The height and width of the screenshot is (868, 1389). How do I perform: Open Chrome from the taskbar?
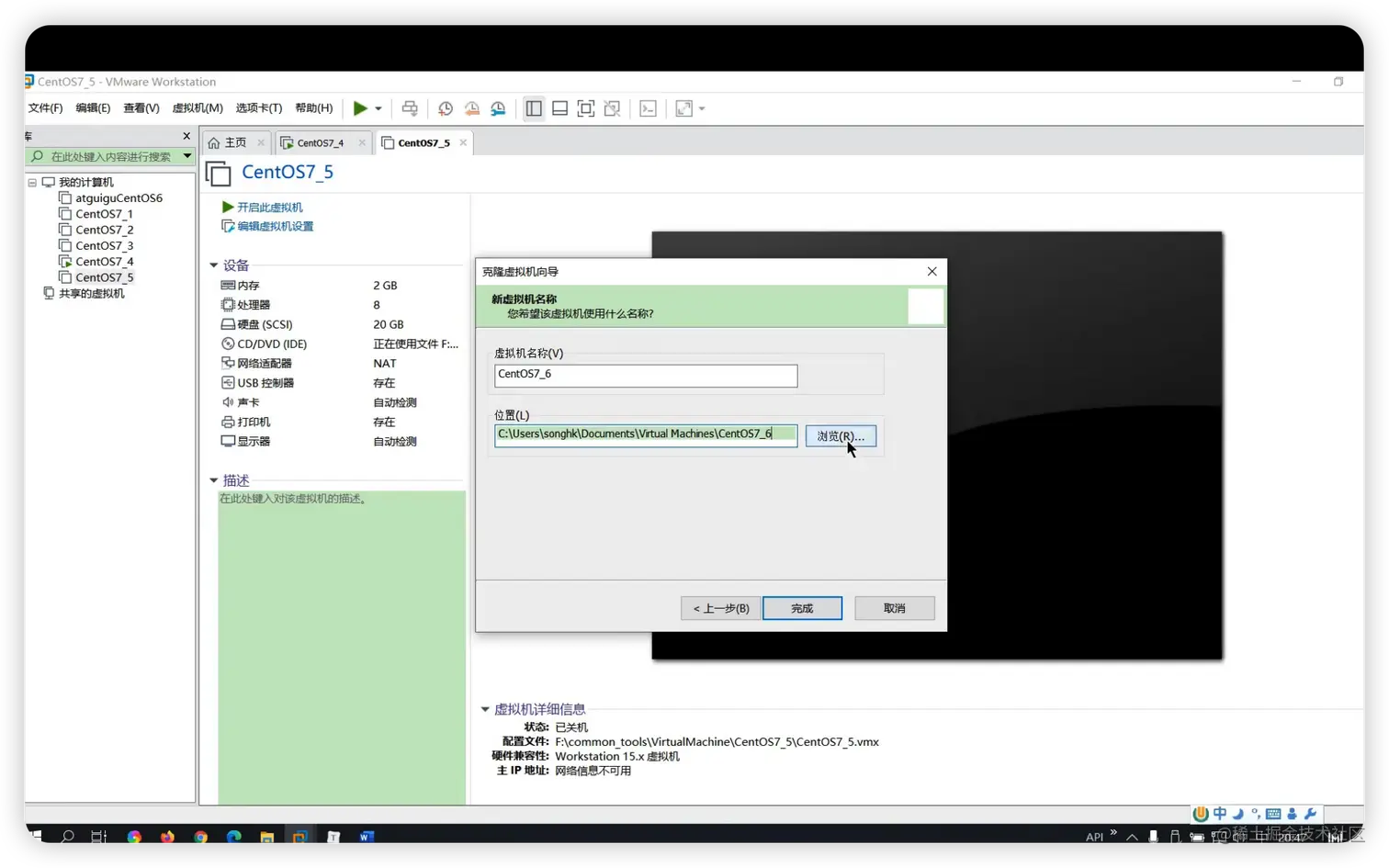tap(200, 837)
